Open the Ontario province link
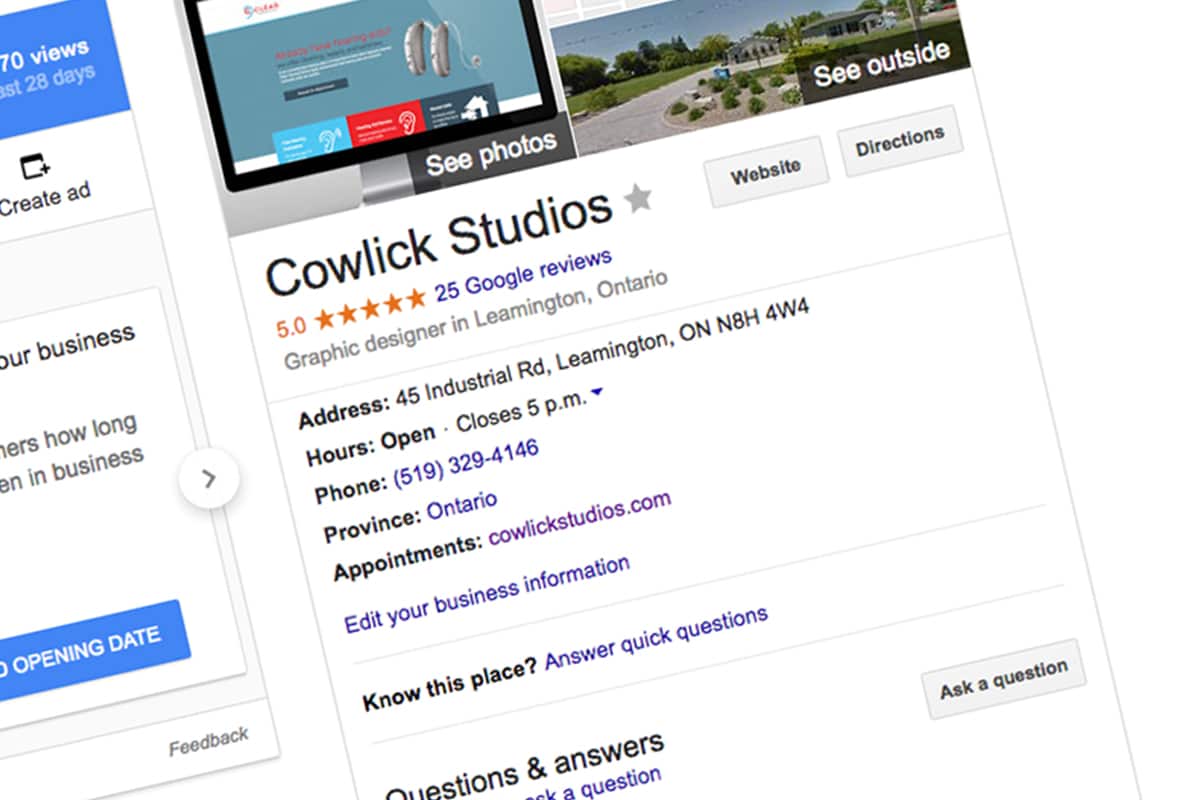Viewport: 1200px width, 800px height. coord(462,505)
